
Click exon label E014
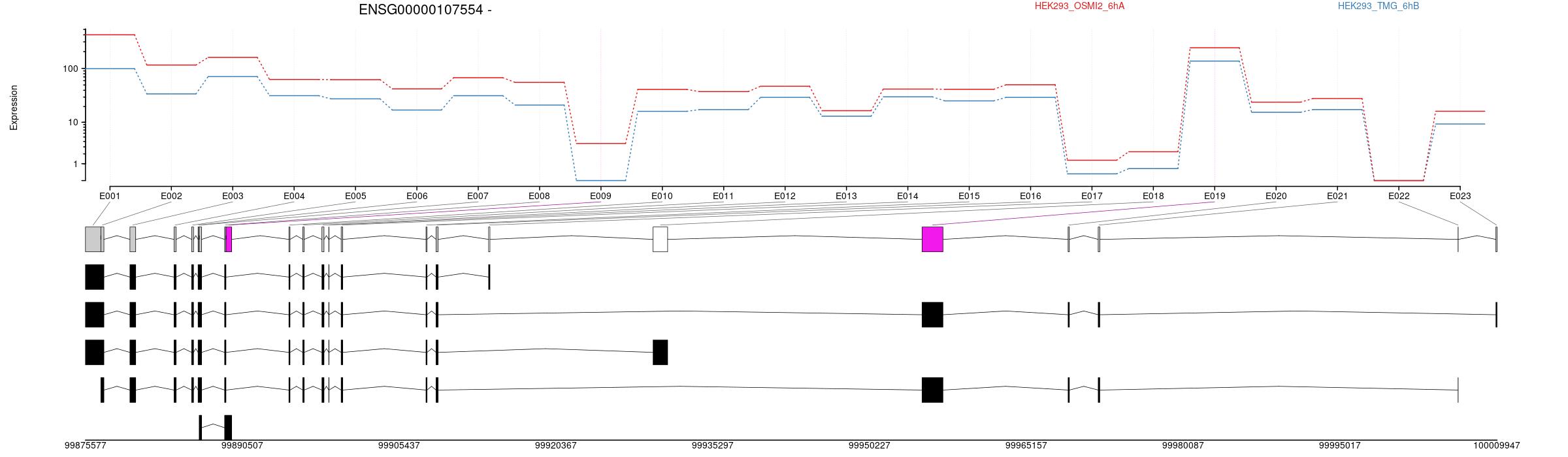point(907,196)
